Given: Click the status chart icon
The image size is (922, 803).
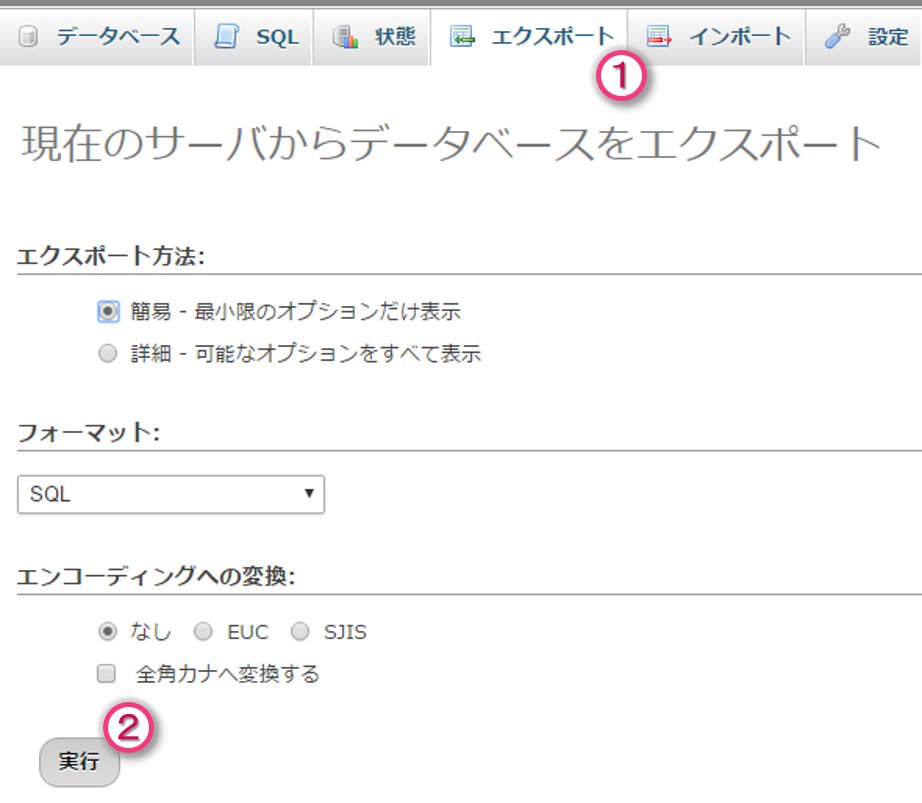Looking at the screenshot, I should pos(345,36).
